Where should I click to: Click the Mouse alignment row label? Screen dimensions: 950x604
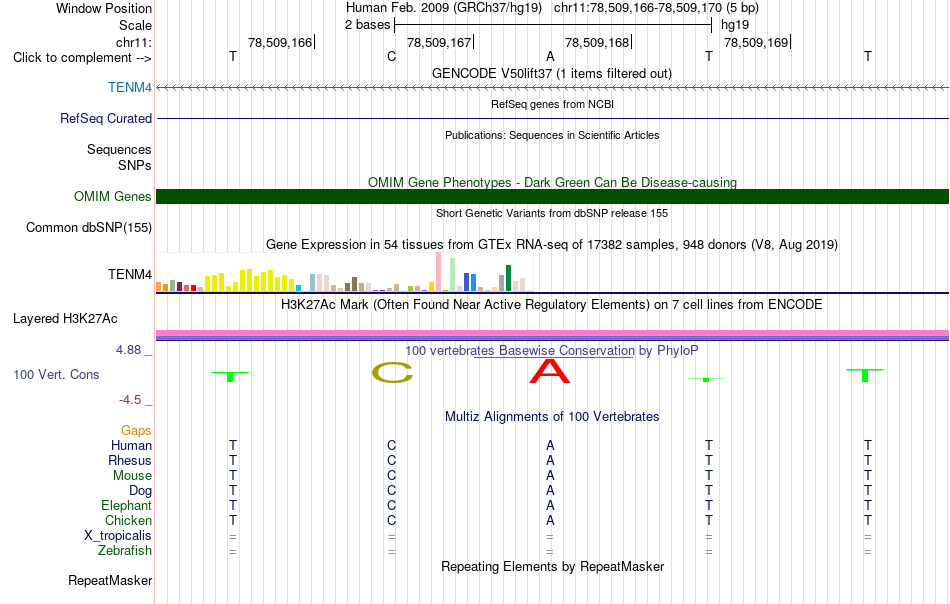pos(132,476)
